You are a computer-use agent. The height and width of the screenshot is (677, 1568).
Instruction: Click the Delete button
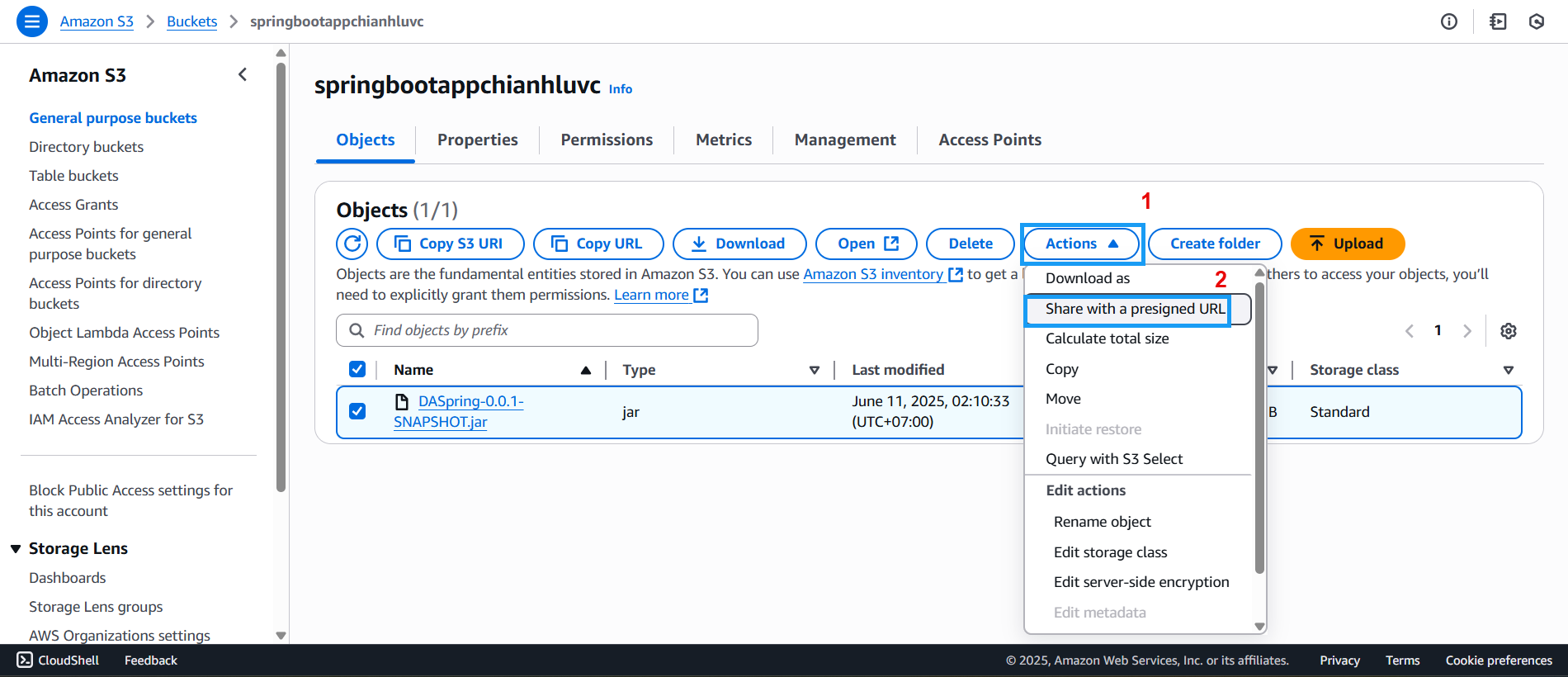(x=971, y=244)
